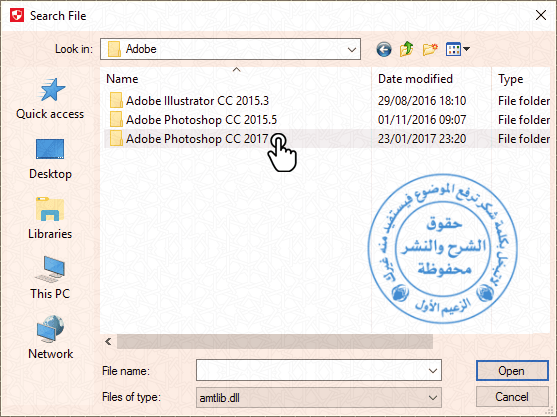Expand the File name dropdown arrow
Image resolution: width=557 pixels, height=417 pixels.
tap(433, 371)
